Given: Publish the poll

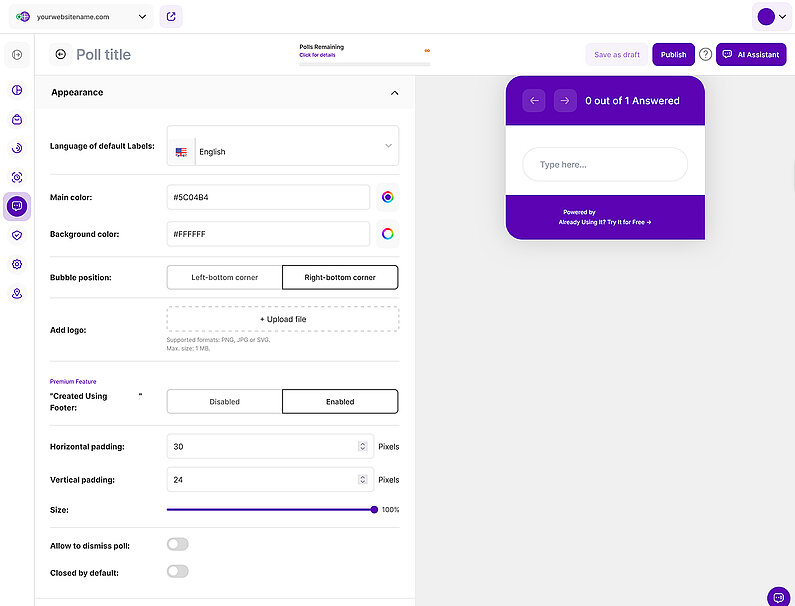Looking at the screenshot, I should point(673,54).
